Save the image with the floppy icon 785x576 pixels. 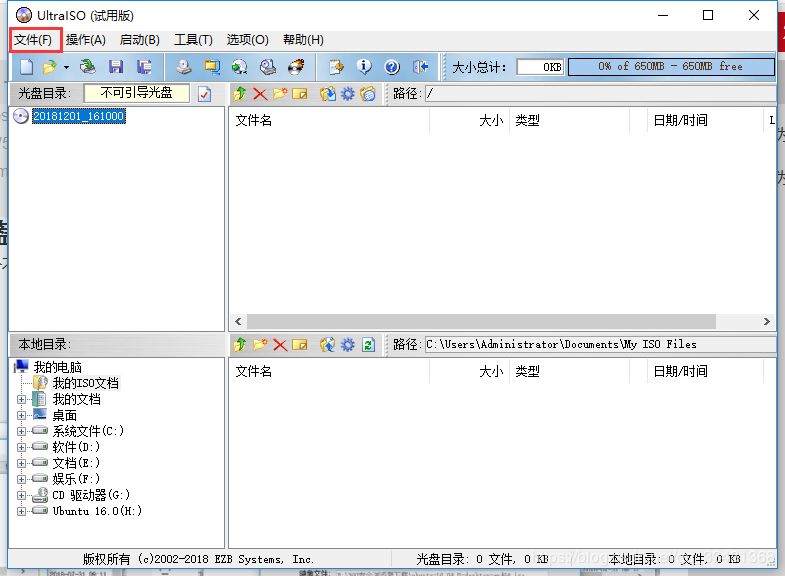pyautogui.click(x=116, y=67)
